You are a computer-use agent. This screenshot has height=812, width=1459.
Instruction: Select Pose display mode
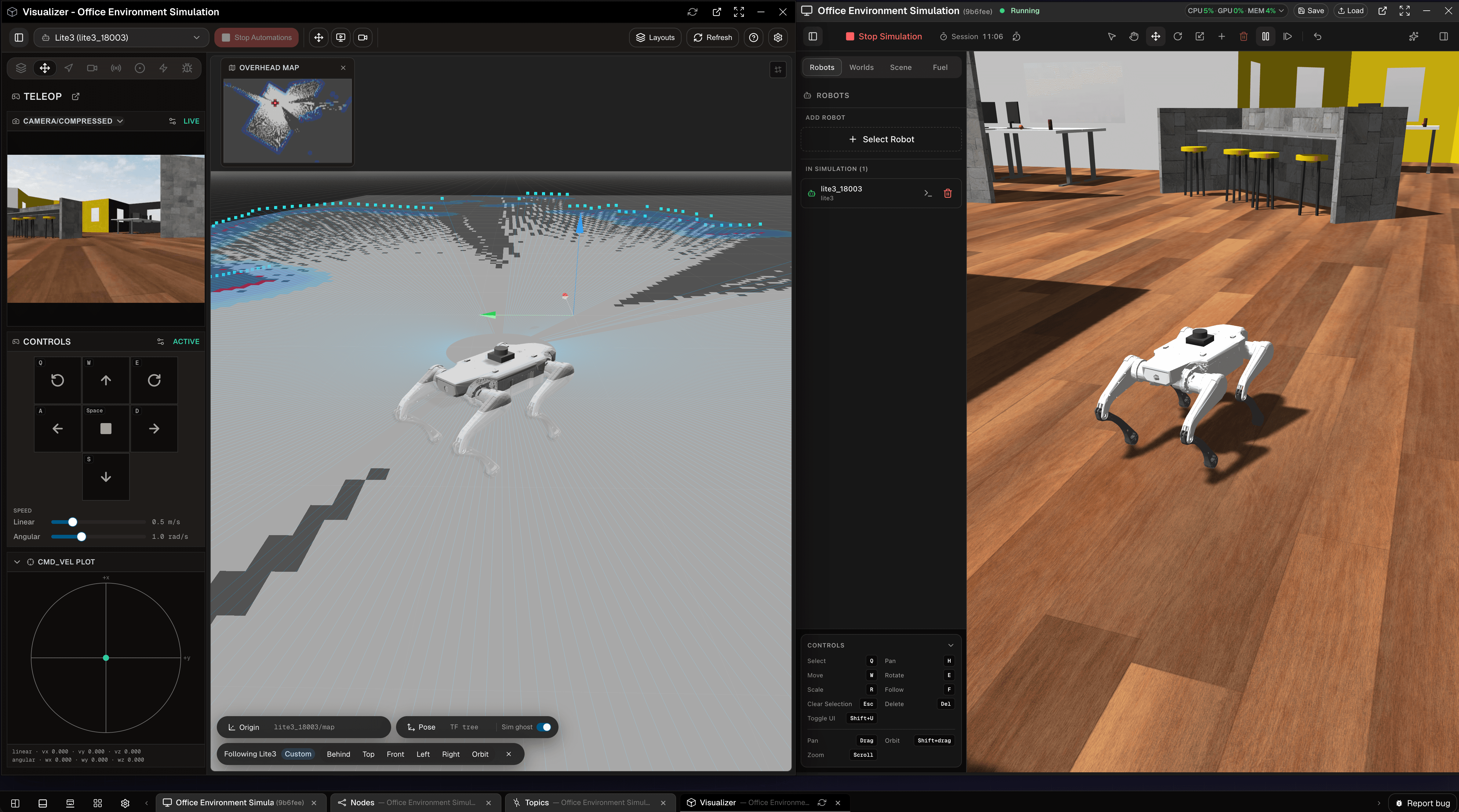[421, 727]
